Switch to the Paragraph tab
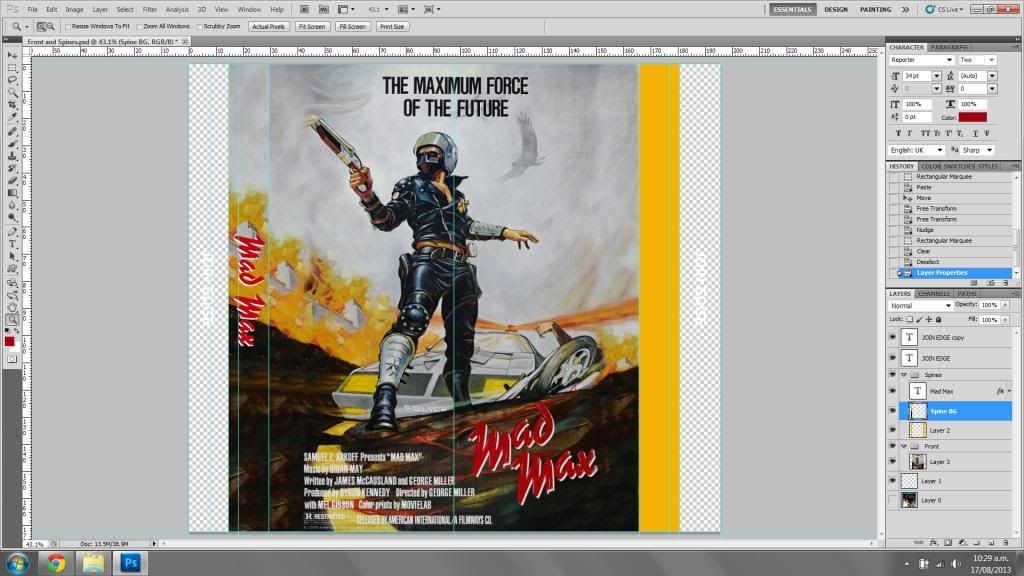This screenshot has height=576, width=1024. [949, 47]
